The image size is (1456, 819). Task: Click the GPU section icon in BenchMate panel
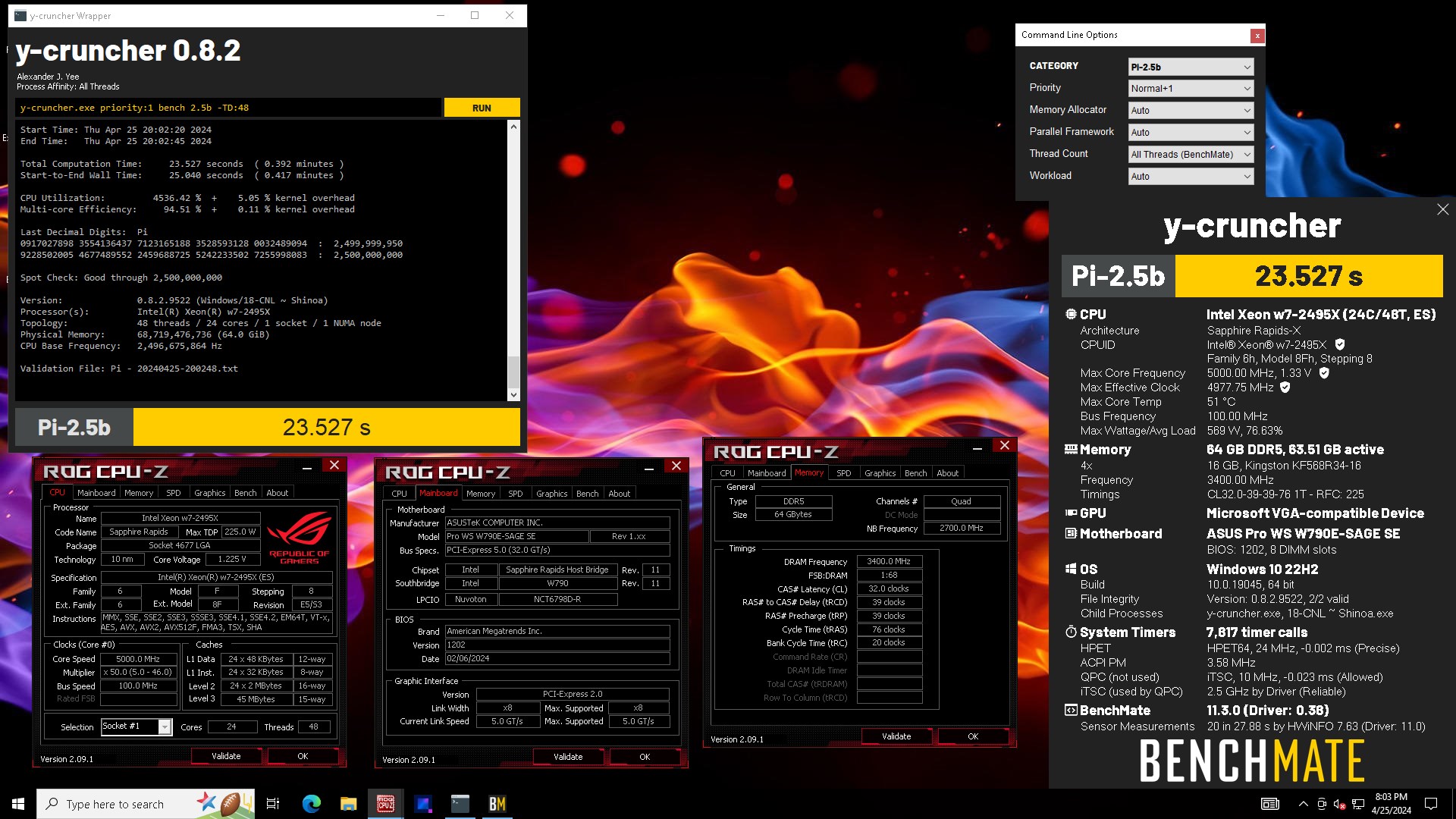(1071, 513)
